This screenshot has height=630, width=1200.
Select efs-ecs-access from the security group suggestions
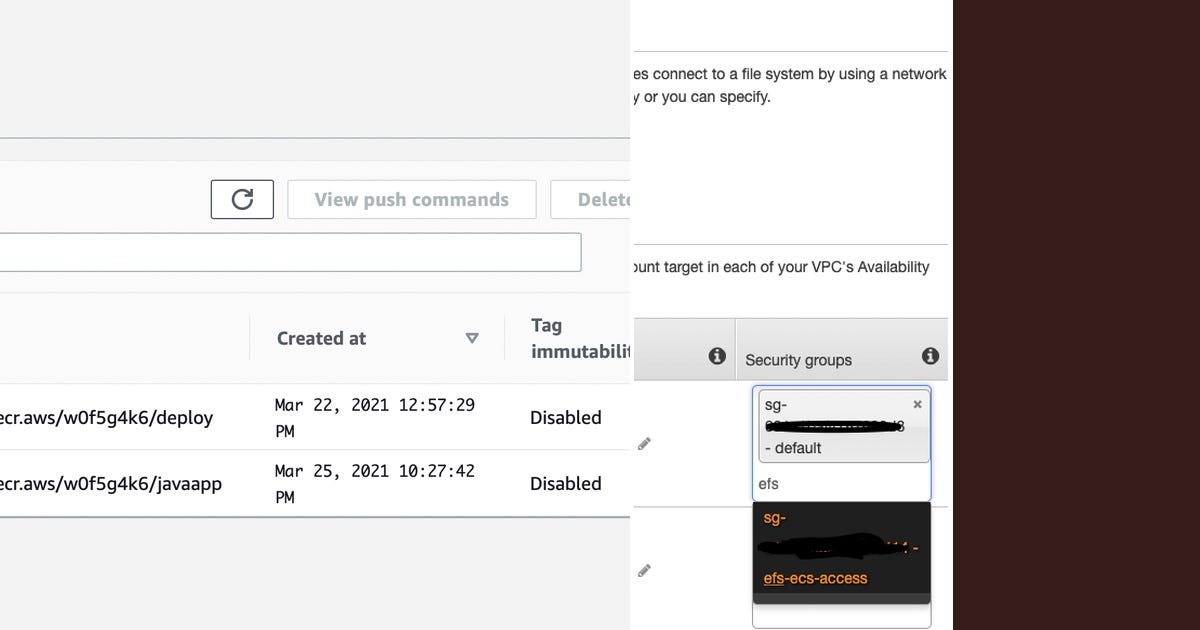tap(812, 577)
